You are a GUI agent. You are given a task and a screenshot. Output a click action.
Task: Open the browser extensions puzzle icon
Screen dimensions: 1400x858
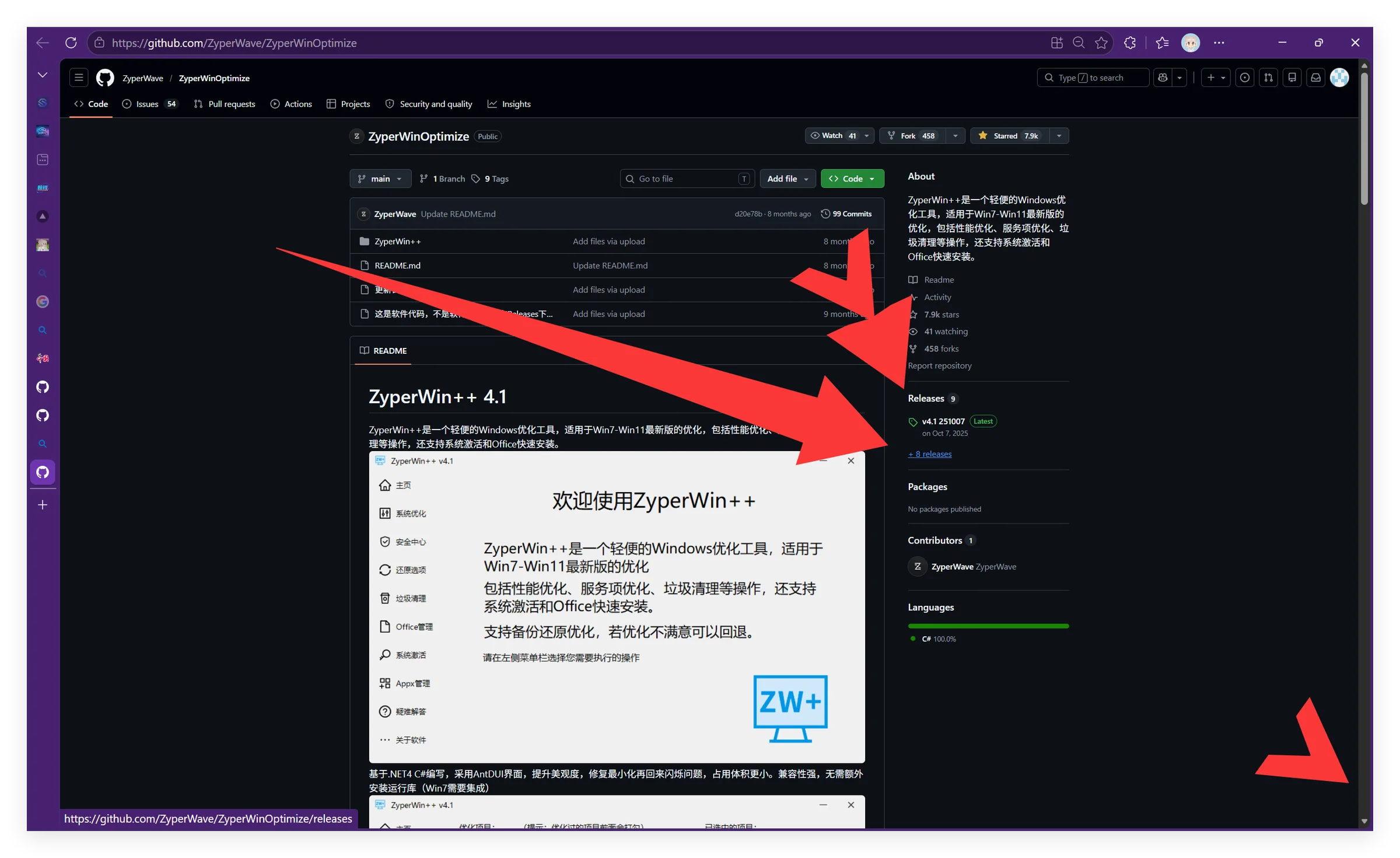(x=1130, y=43)
